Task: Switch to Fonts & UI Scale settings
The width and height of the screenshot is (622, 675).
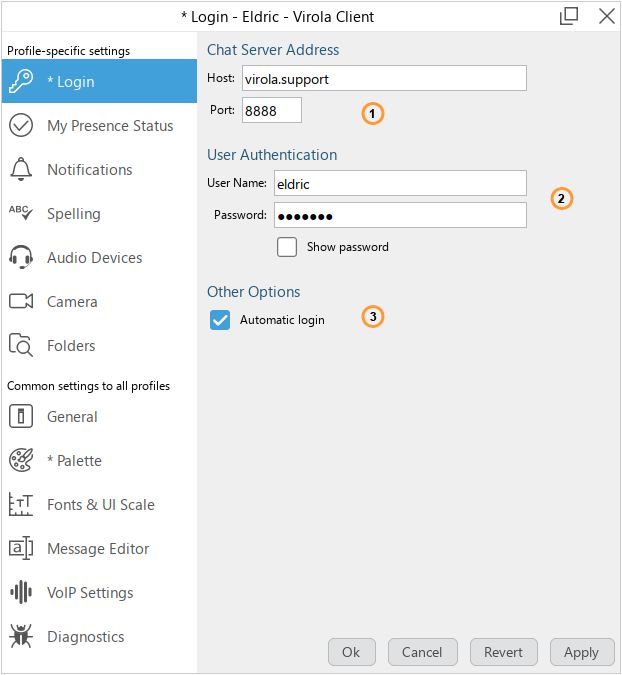Action: click(x=100, y=505)
